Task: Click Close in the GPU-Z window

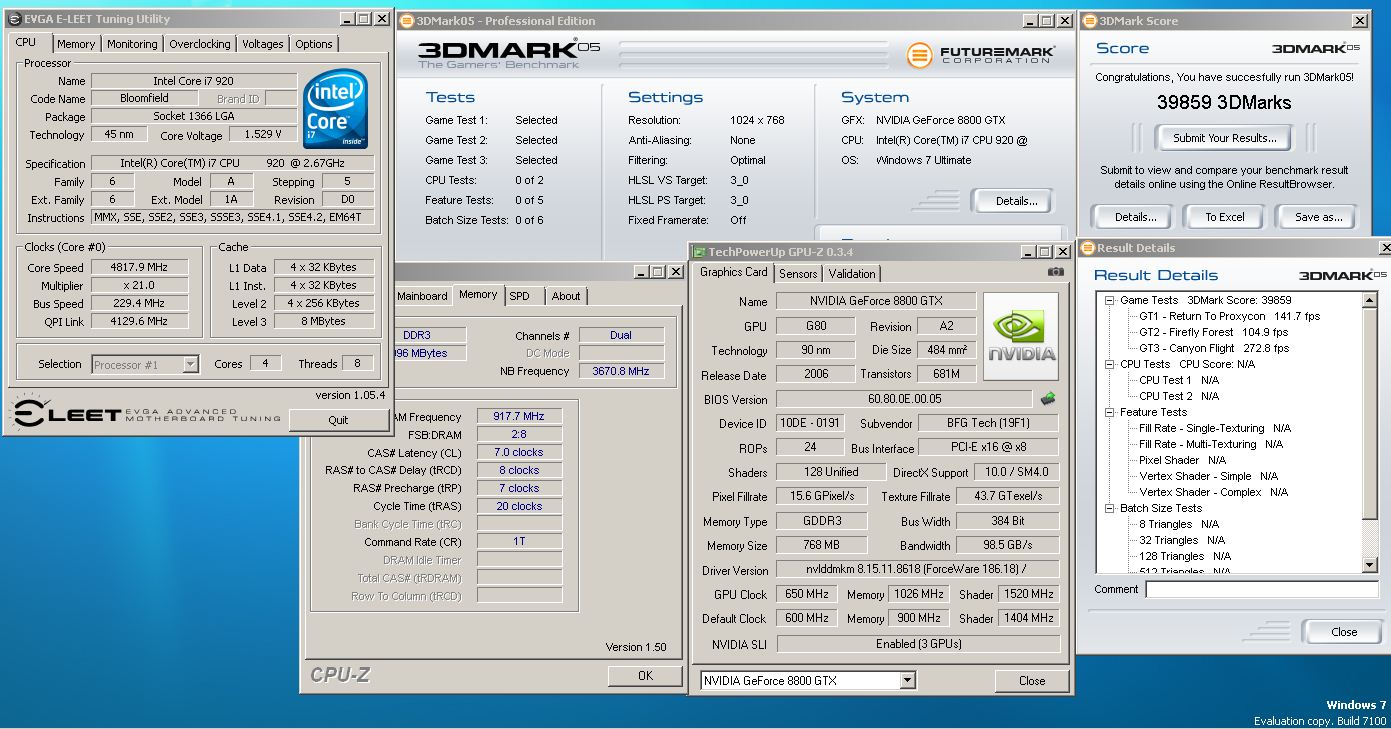Action: [1032, 681]
